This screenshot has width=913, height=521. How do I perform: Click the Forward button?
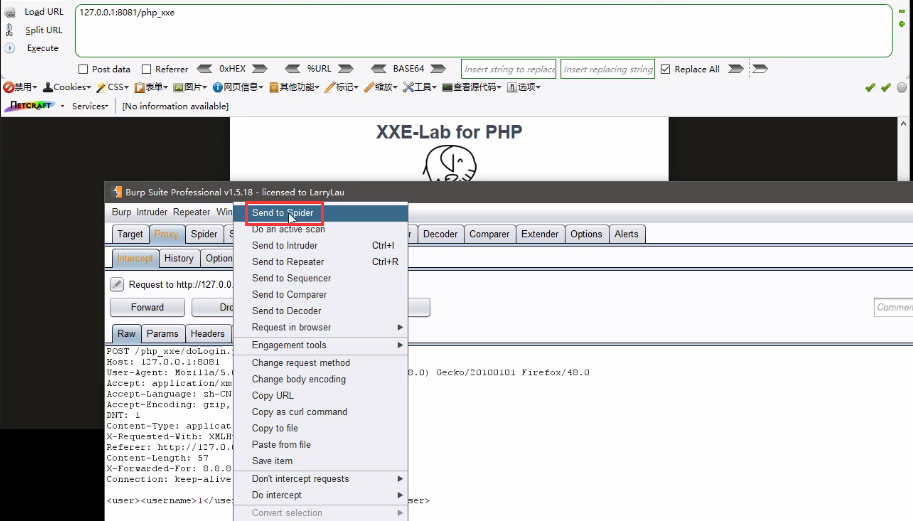147,307
